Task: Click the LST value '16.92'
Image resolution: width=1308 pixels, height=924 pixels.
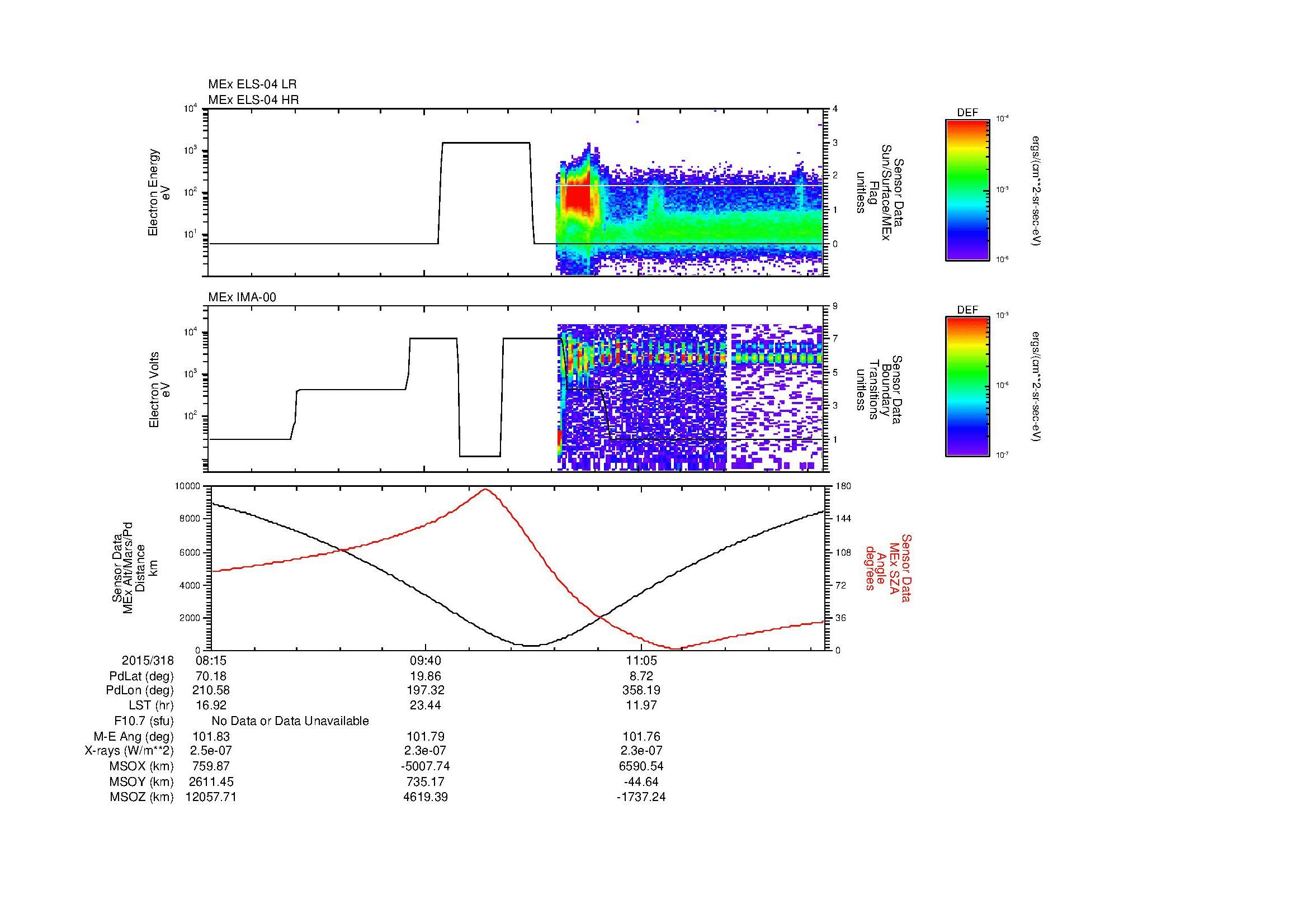Action: 211,705
